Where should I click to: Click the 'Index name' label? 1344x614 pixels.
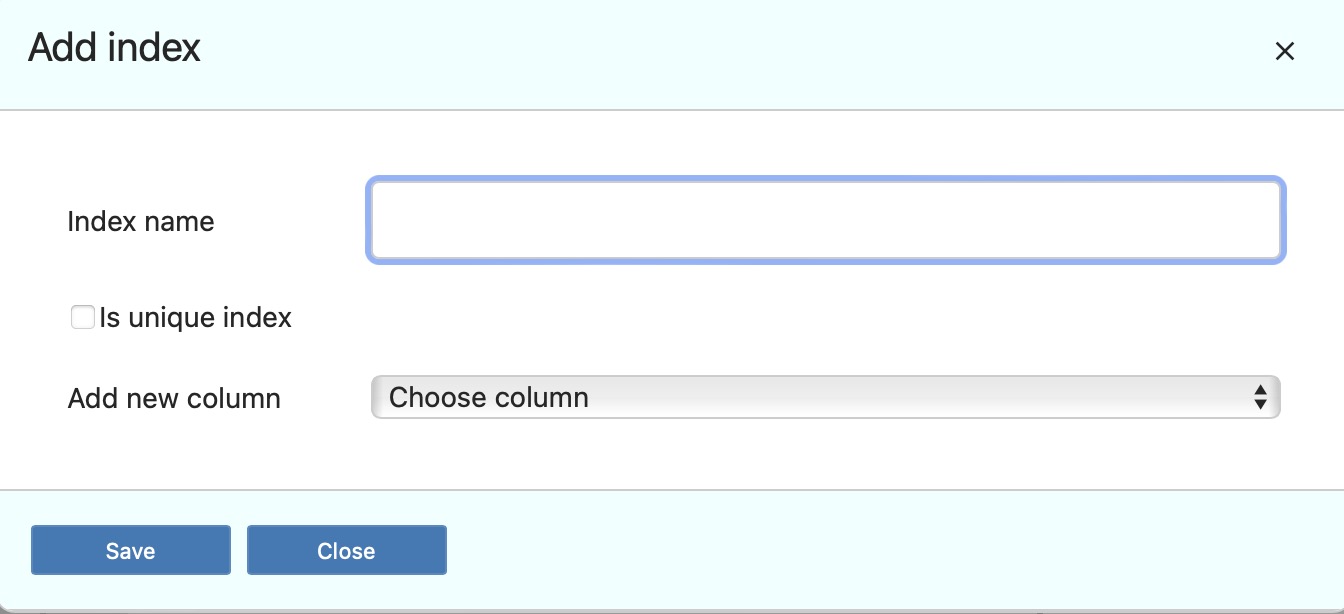(141, 221)
